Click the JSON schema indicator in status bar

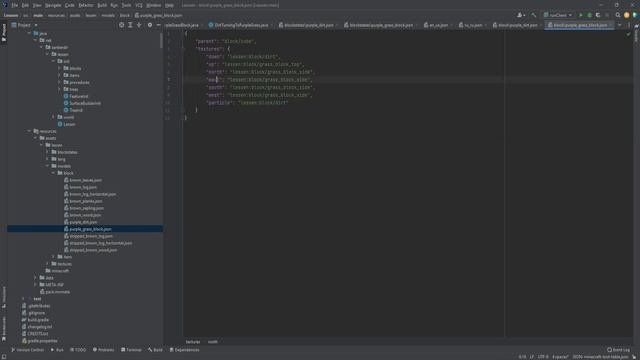(600, 356)
